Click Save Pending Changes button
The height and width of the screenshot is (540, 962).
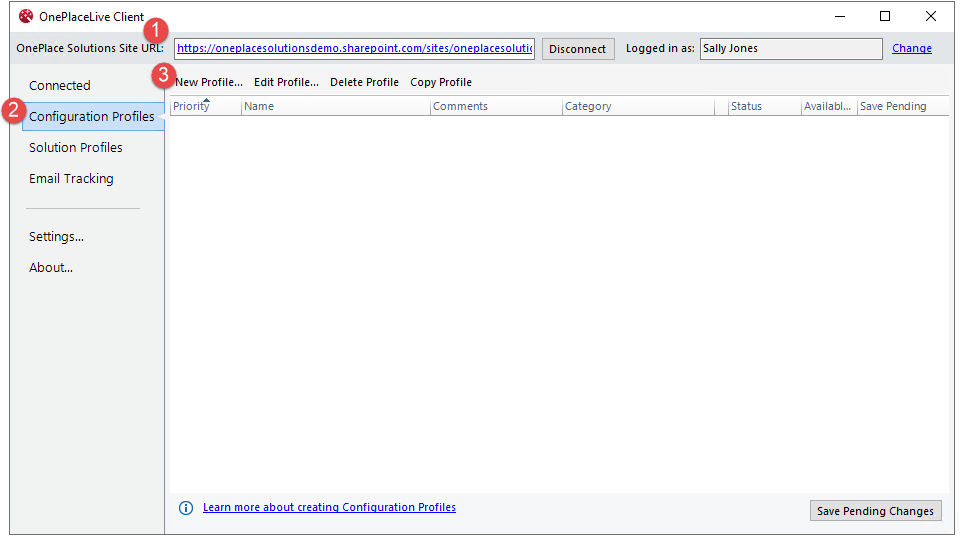click(x=875, y=511)
